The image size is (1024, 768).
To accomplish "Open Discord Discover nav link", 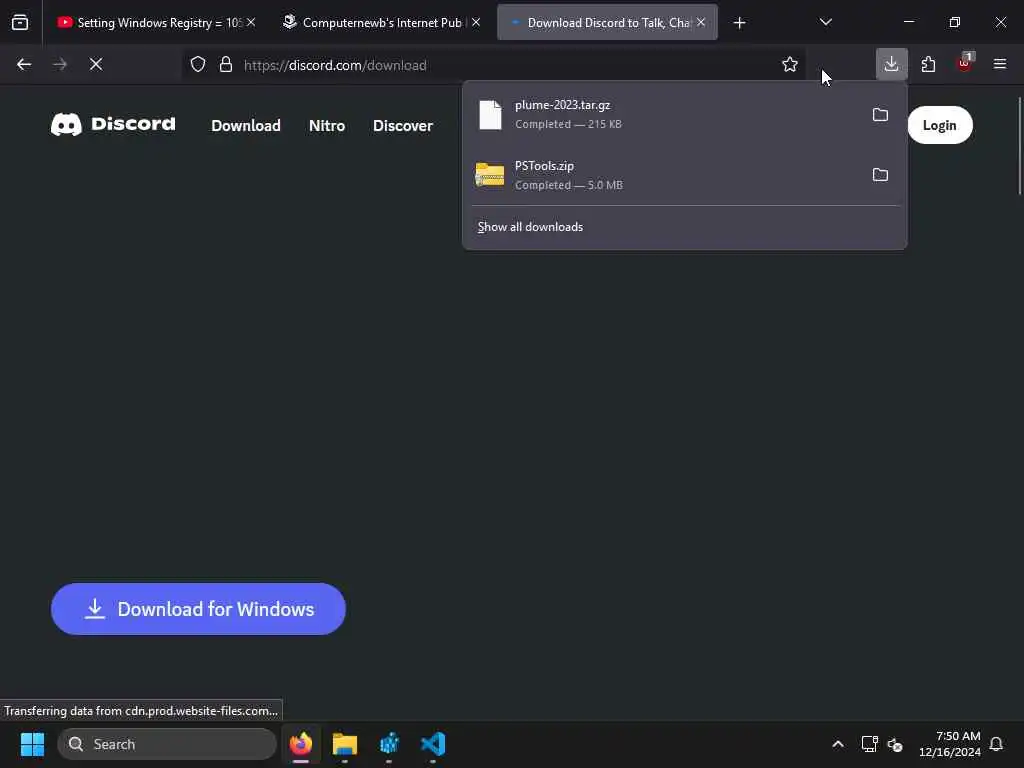I will point(403,125).
